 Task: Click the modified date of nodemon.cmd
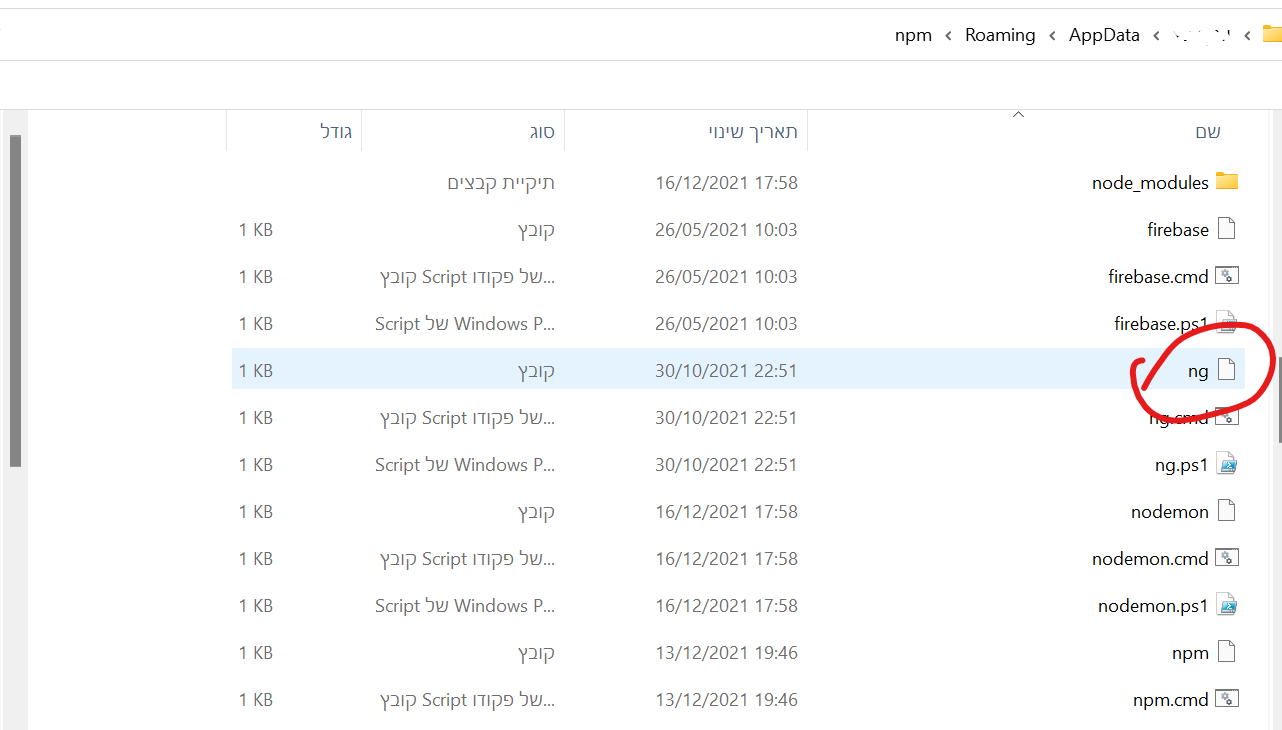[x=727, y=559]
